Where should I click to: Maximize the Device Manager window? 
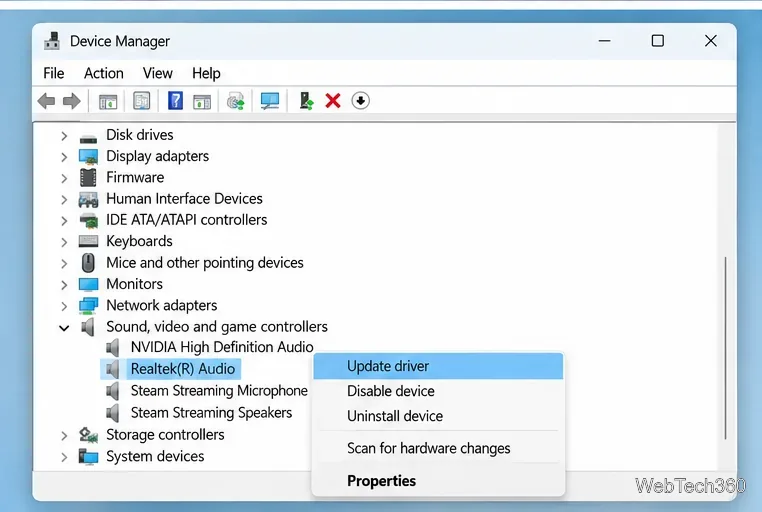[658, 41]
